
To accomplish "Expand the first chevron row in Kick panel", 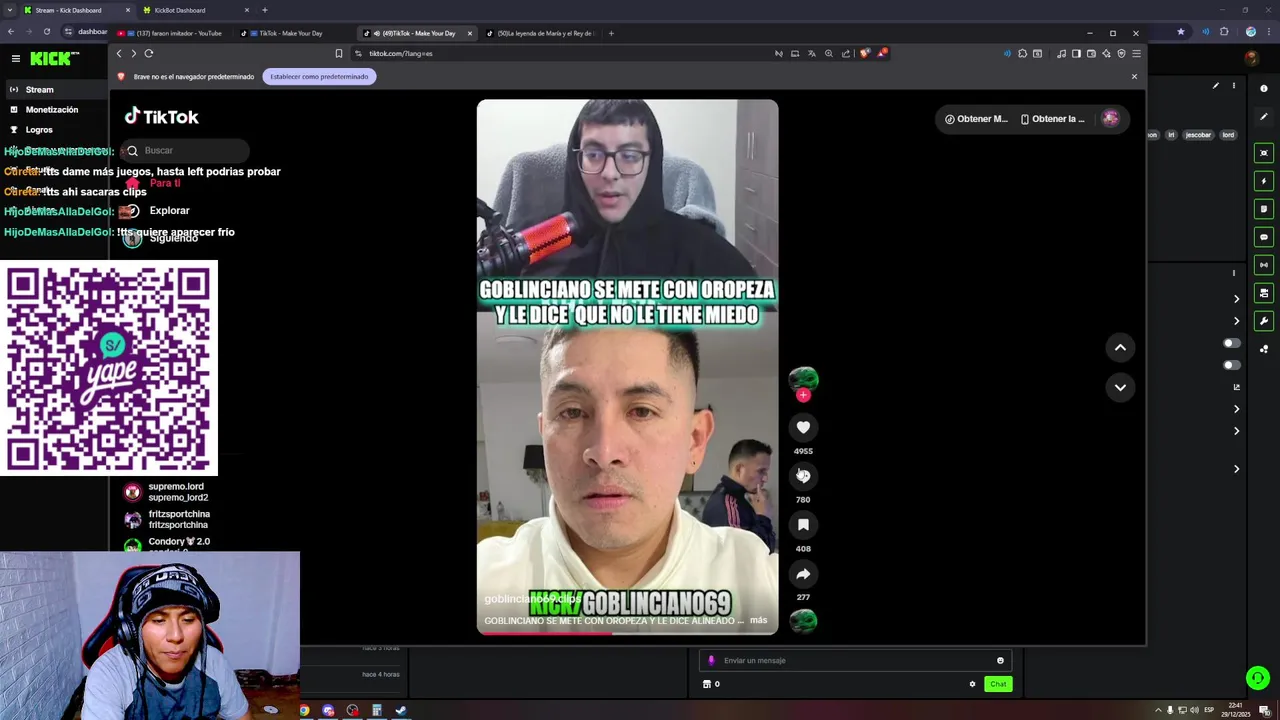I will [1236, 299].
